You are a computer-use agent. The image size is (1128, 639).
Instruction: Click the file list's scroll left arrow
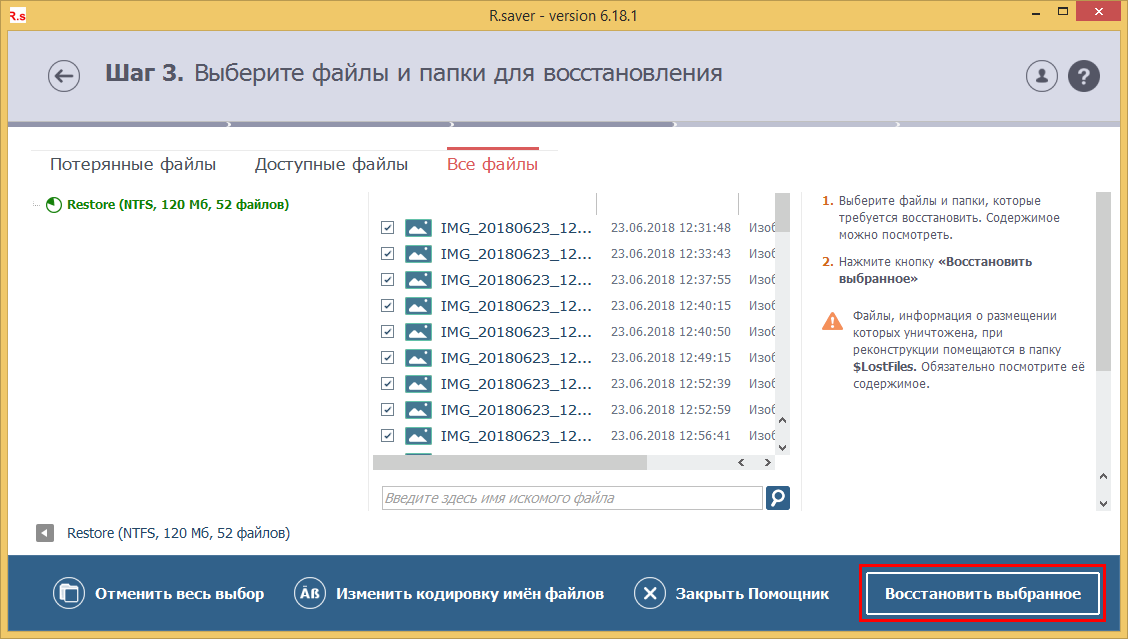(x=741, y=463)
